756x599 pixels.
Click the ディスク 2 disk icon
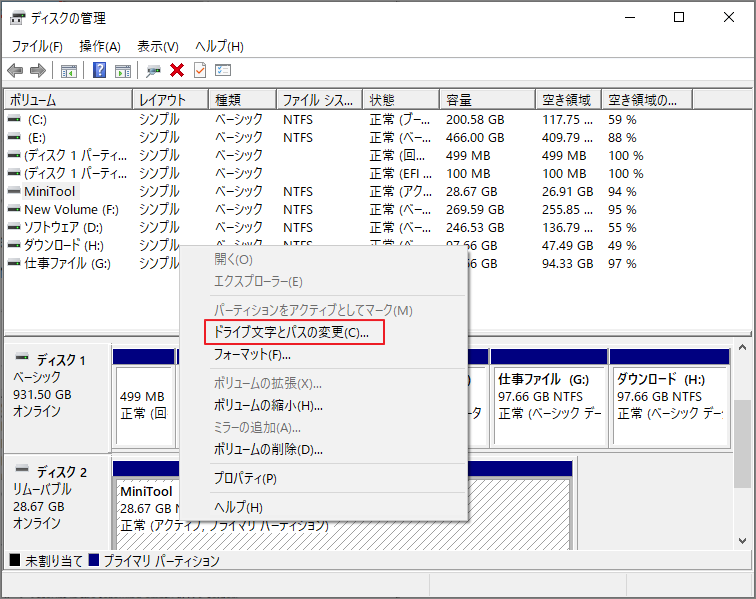(22, 469)
